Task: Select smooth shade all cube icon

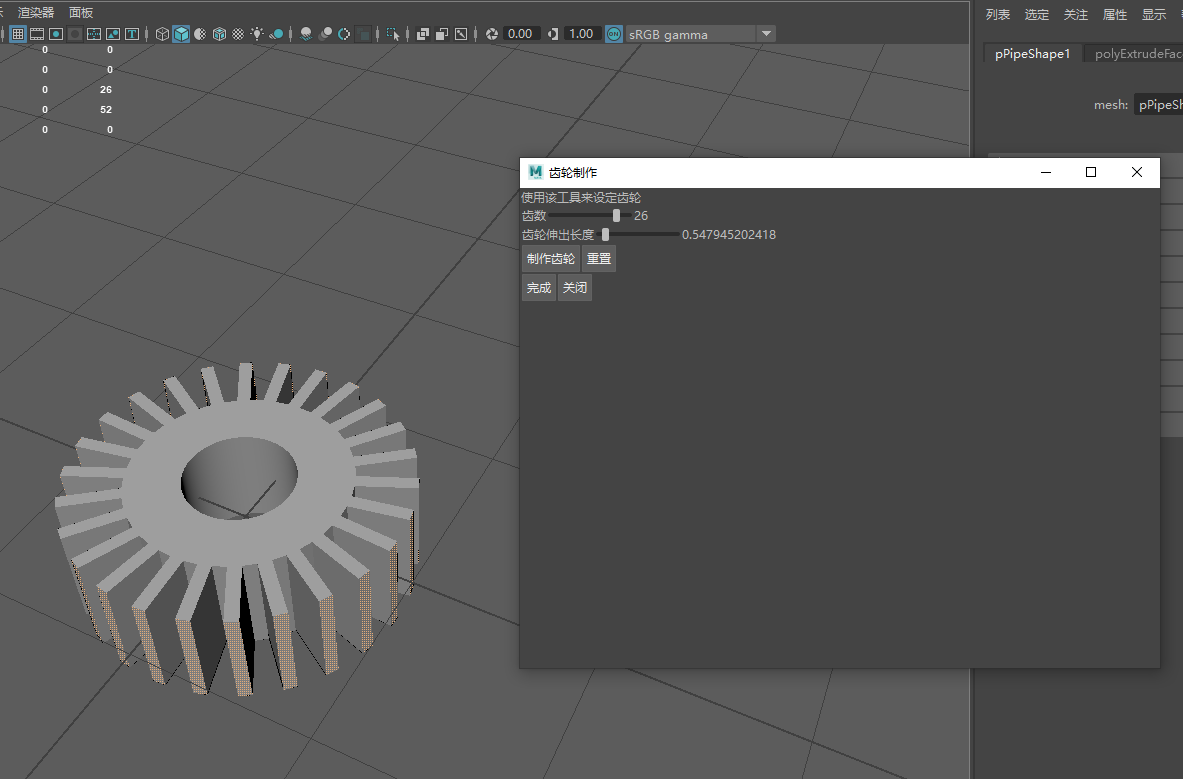Action: pyautogui.click(x=181, y=34)
